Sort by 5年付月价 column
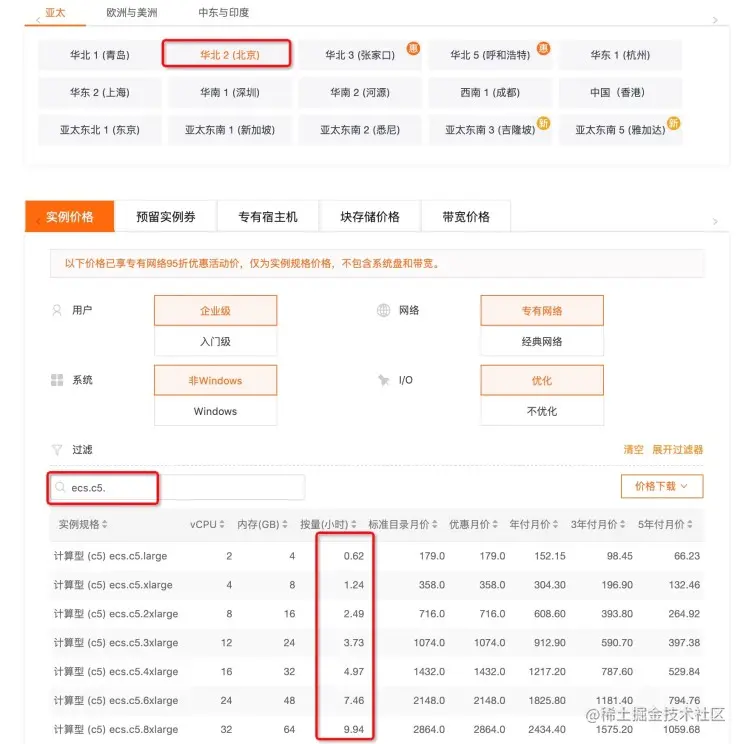 coord(665,524)
